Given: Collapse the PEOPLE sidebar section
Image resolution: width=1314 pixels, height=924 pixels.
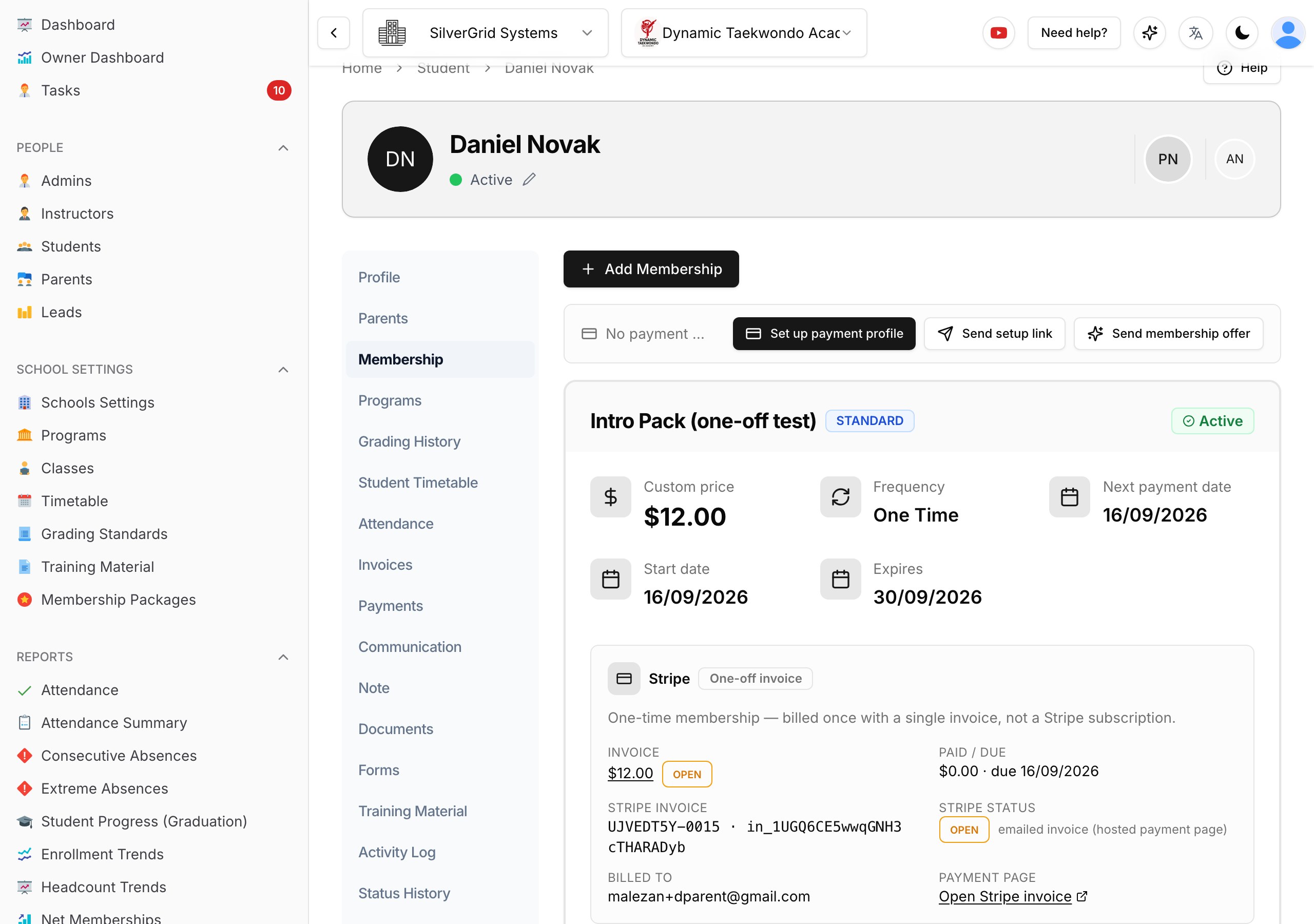Looking at the screenshot, I should coord(283,148).
